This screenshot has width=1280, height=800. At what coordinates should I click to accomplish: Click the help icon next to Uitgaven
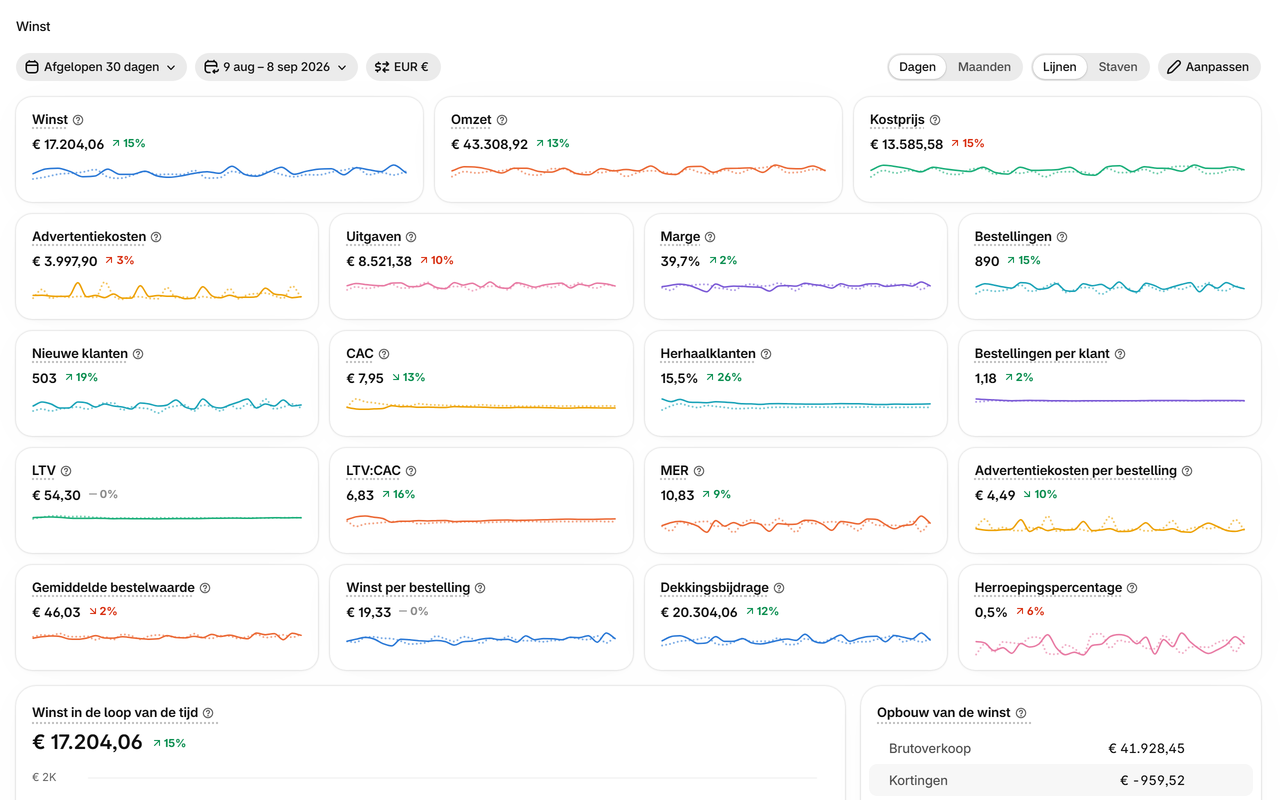pos(411,237)
